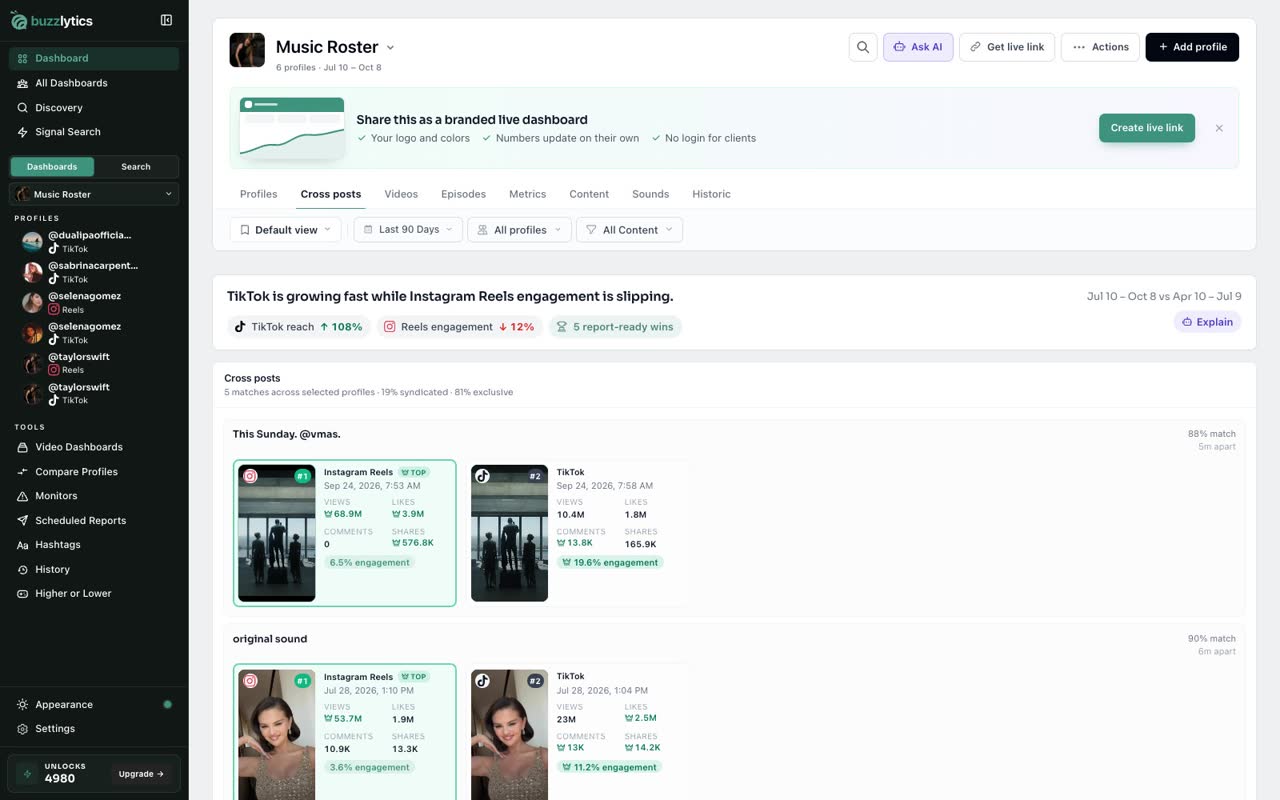Switch sidebar toggle to Dashboards
The image size is (1280, 800).
(x=52, y=167)
